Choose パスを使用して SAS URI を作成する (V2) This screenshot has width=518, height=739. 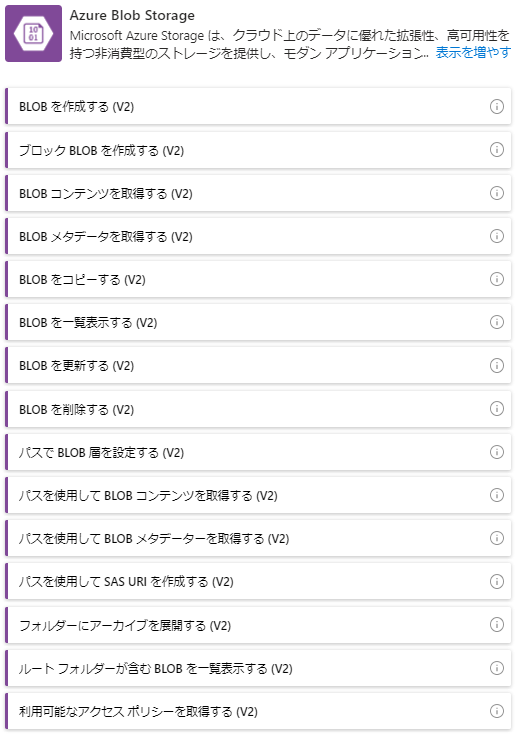coord(258,582)
